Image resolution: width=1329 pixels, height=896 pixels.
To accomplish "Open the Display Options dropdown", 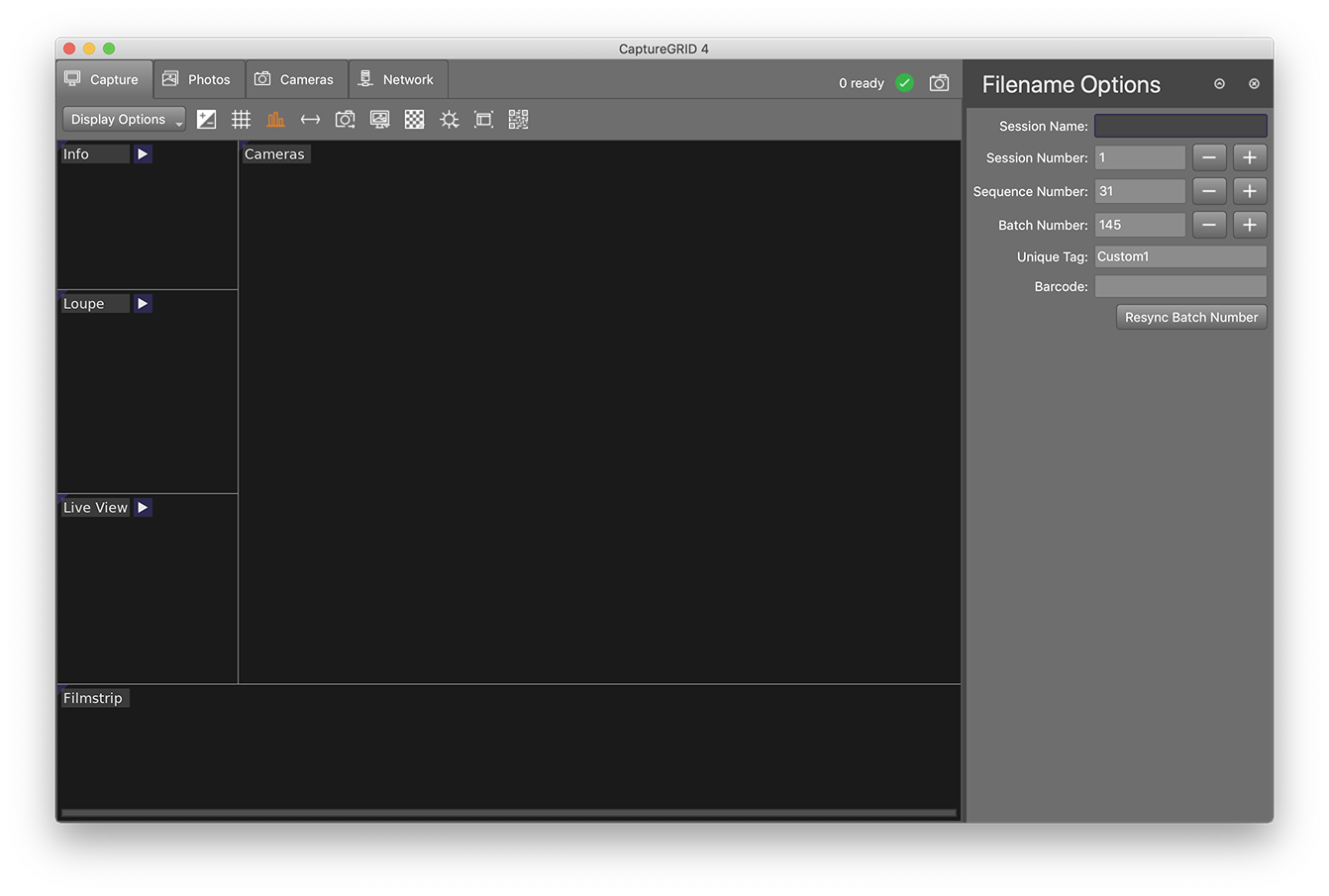I will pyautogui.click(x=123, y=119).
